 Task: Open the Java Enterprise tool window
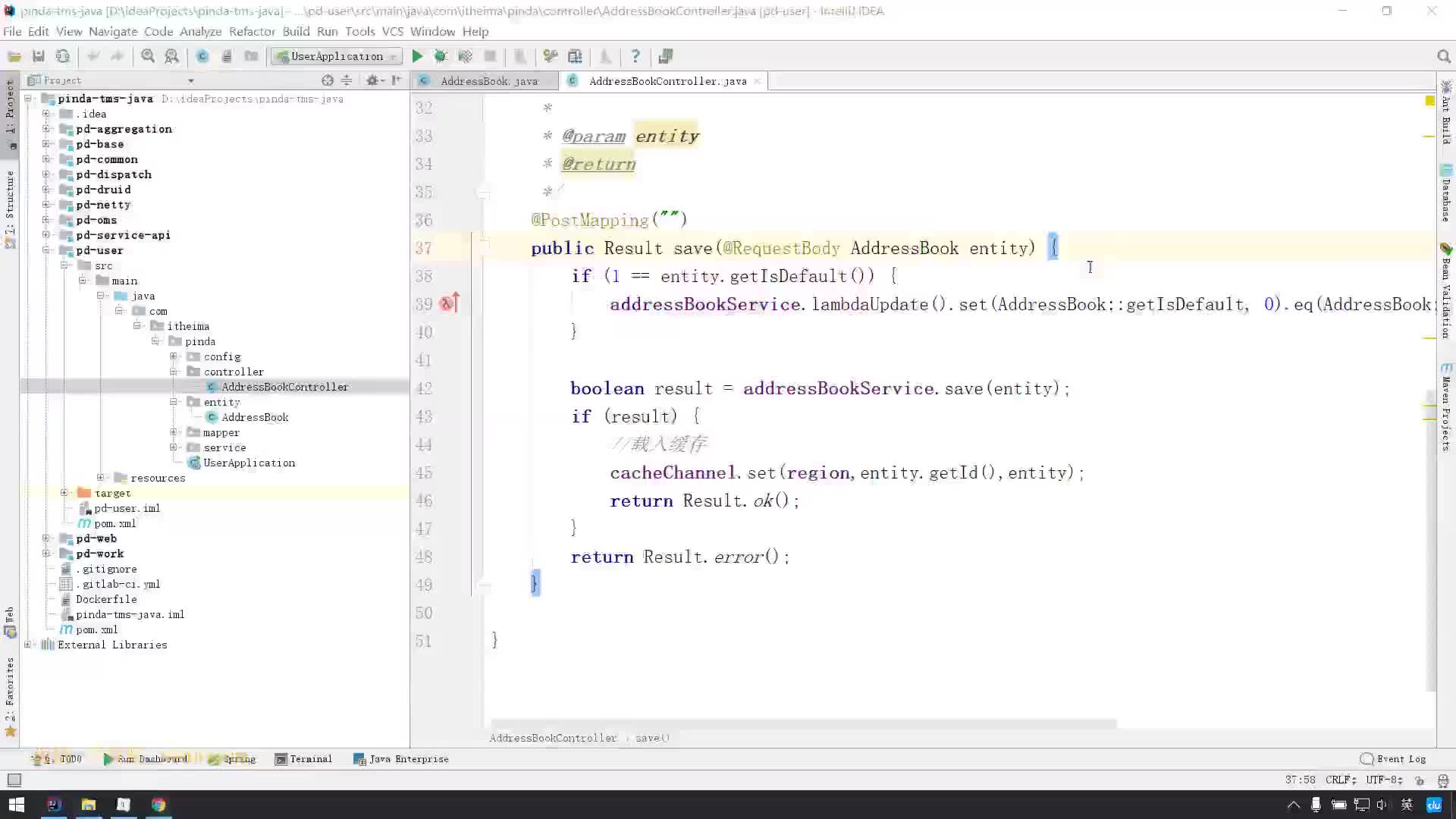(x=401, y=758)
